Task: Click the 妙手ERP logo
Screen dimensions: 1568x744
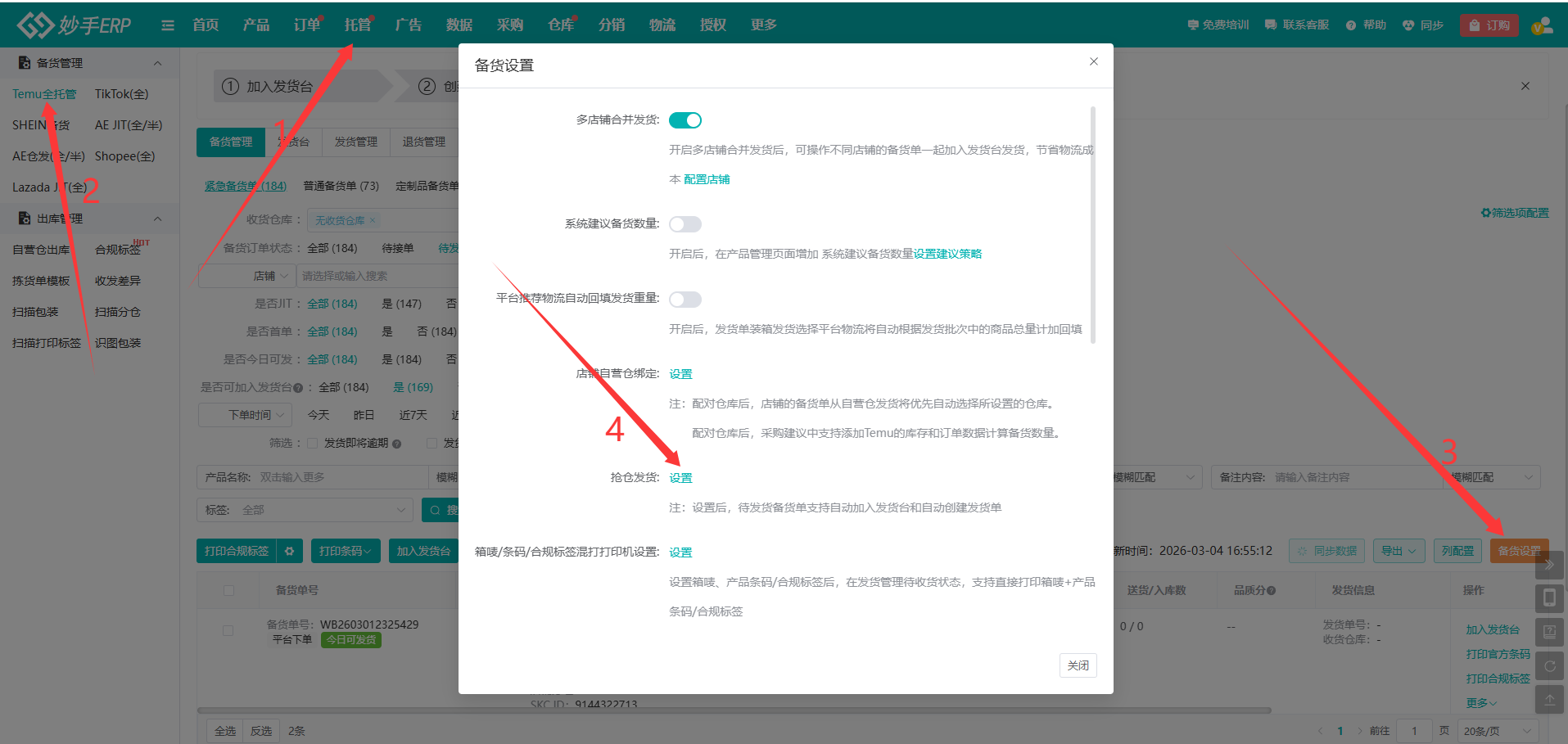Action: pos(75,25)
